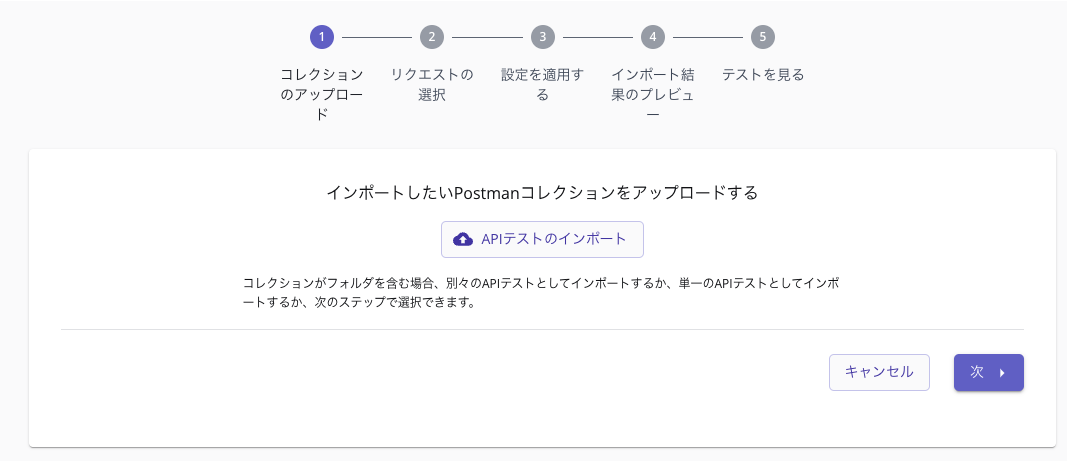Click the キャンセル button
This screenshot has width=1067, height=461.
[x=879, y=372]
